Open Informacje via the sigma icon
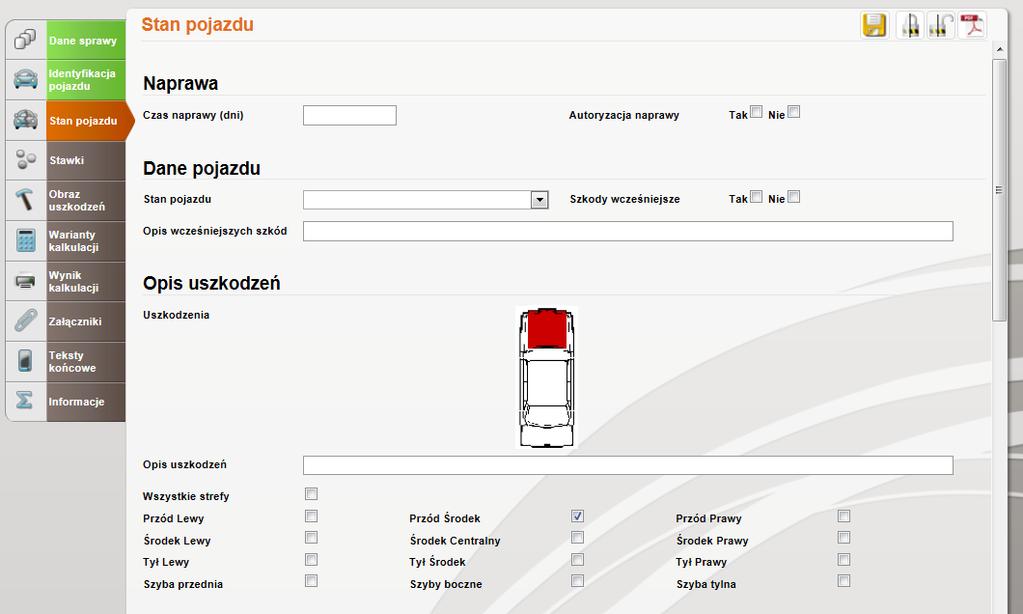Screen dimensions: 1023x614 tap(25, 401)
